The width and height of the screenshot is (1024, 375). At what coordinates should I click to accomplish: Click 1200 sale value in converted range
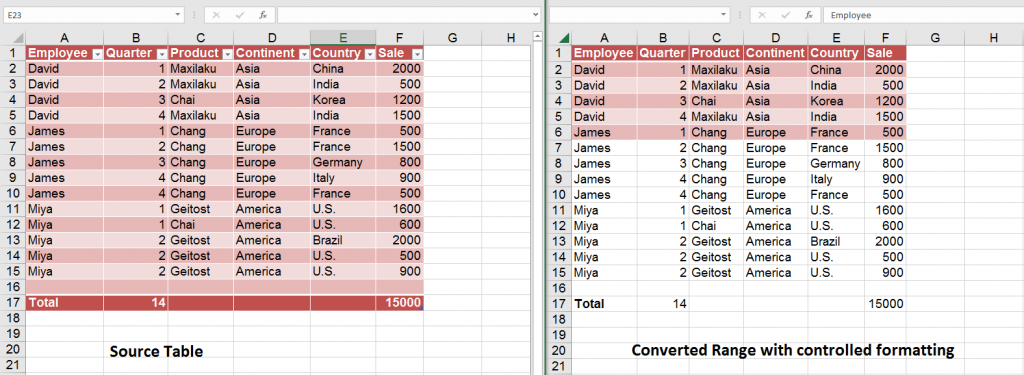click(x=885, y=101)
